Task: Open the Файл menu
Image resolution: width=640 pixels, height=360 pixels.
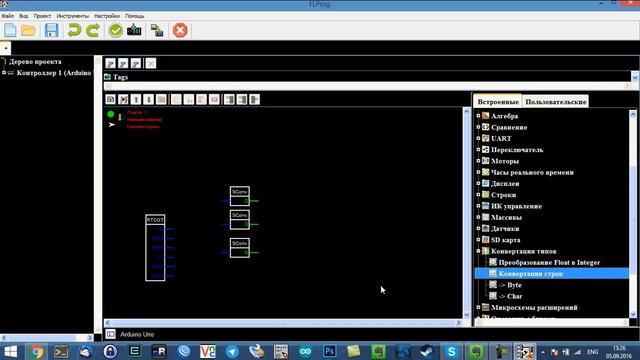Action: tap(8, 16)
